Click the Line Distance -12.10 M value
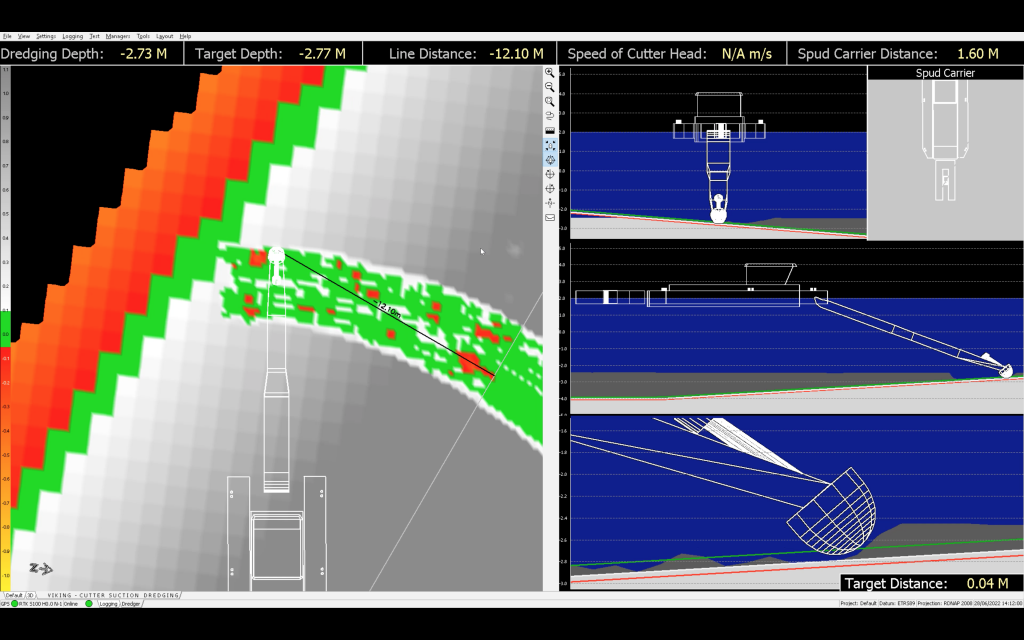The width and height of the screenshot is (1024, 640). click(516, 54)
